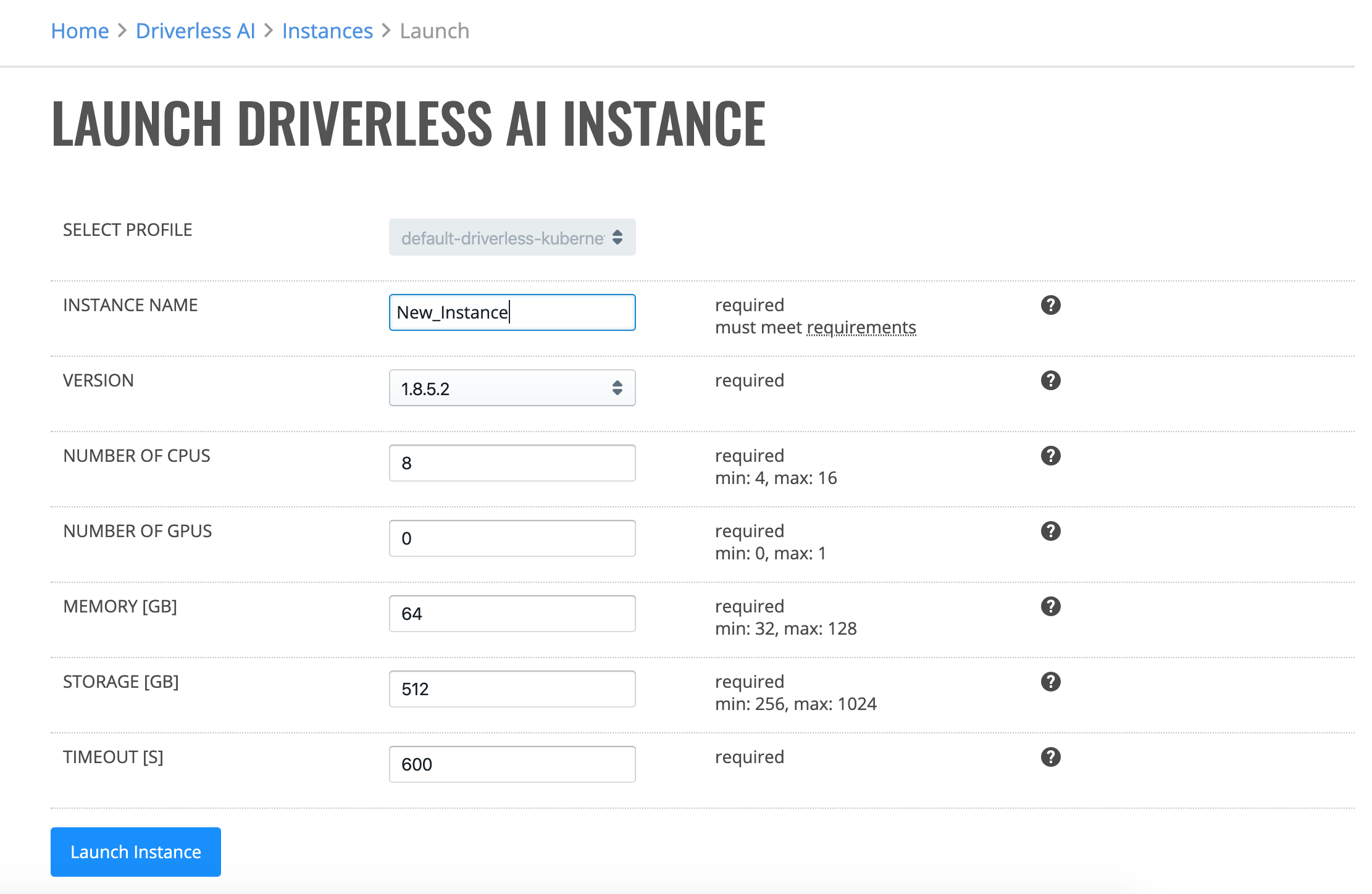Open the Version 1.8.5.2 dropdown
This screenshot has height=894, width=1372.
512,388
